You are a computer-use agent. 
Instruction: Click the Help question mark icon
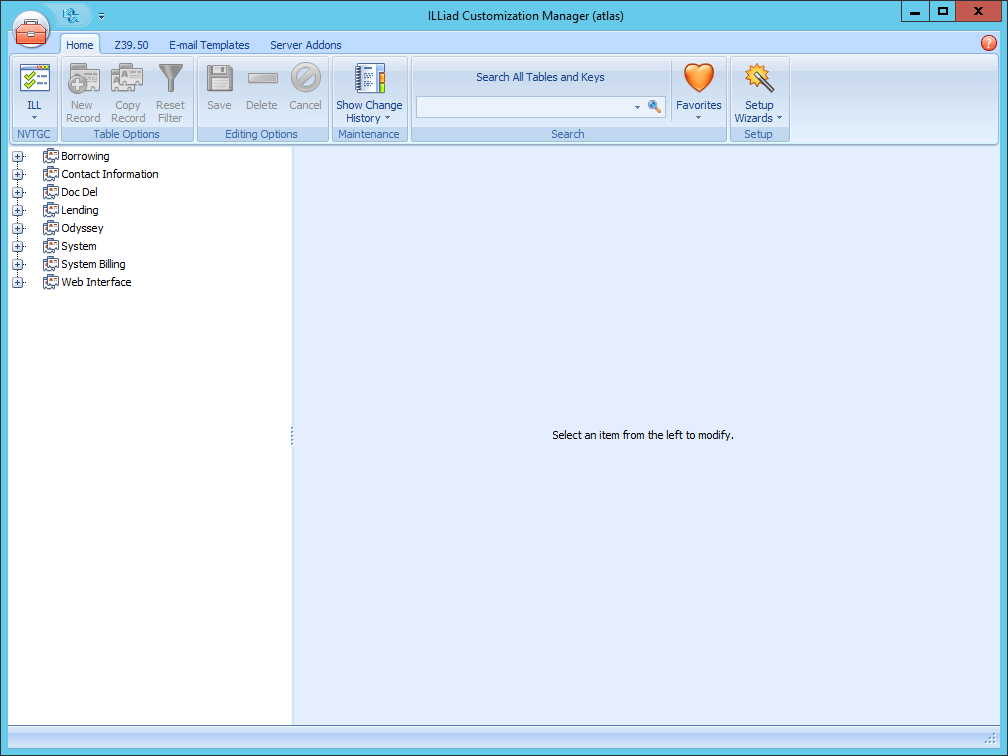tap(989, 43)
